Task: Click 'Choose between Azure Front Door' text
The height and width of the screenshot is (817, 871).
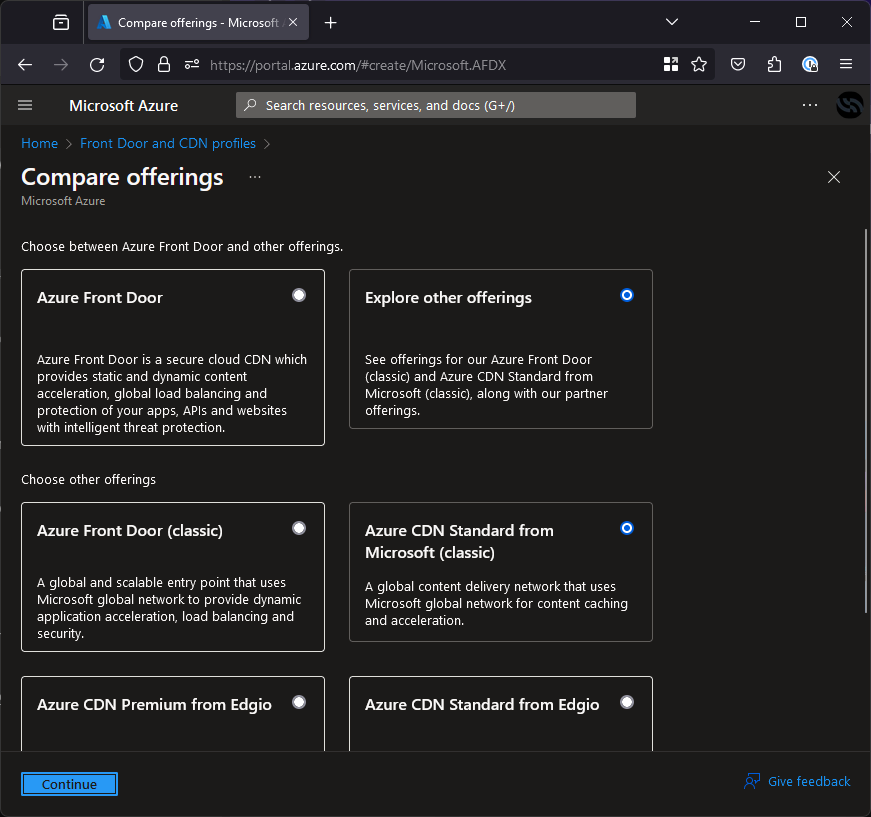Action: [182, 247]
